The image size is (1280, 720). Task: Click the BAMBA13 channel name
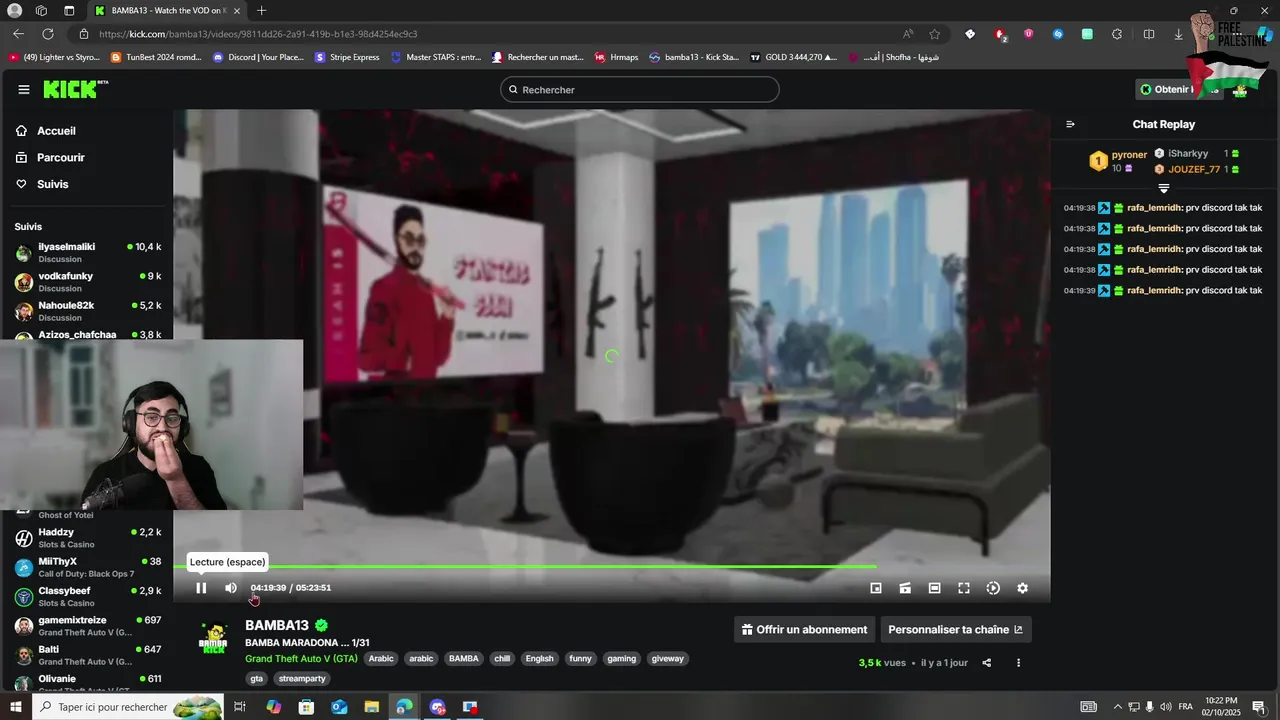click(277, 625)
